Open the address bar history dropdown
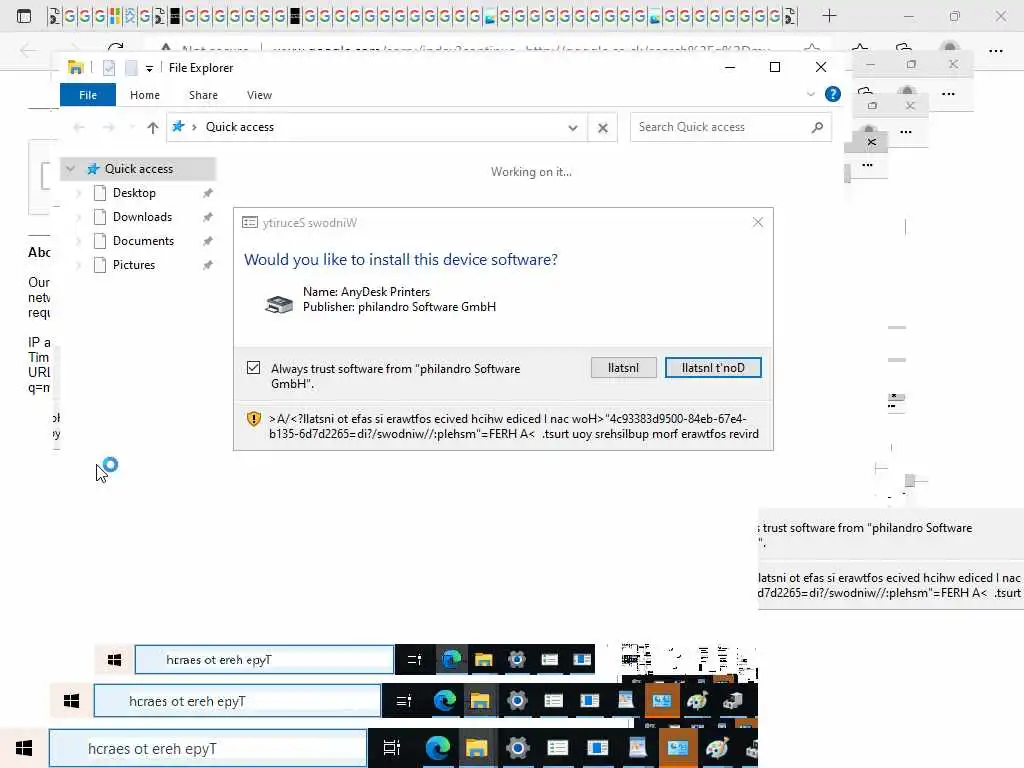1024x768 pixels. (x=573, y=127)
